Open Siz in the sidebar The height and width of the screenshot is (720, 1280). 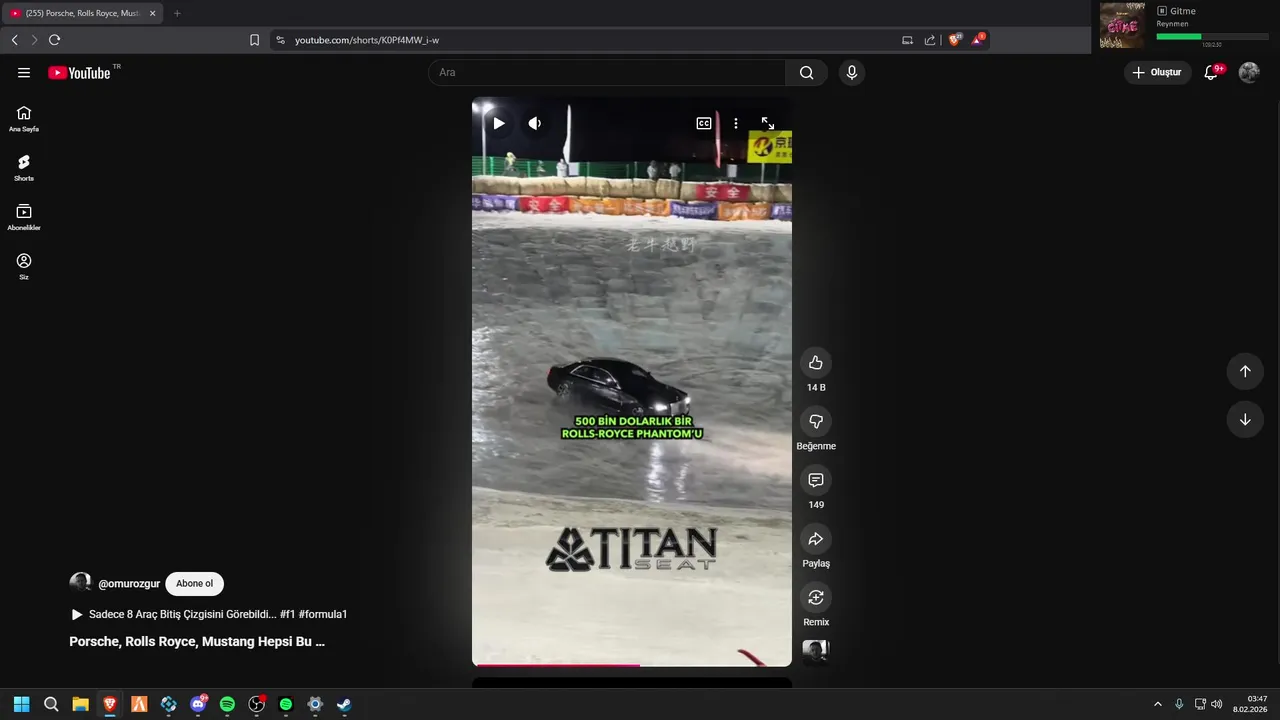tap(24, 266)
